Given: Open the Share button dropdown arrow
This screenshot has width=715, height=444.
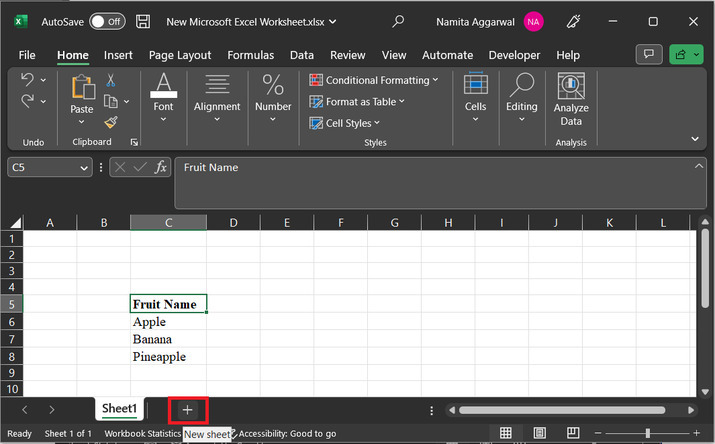Looking at the screenshot, I should pos(697,55).
